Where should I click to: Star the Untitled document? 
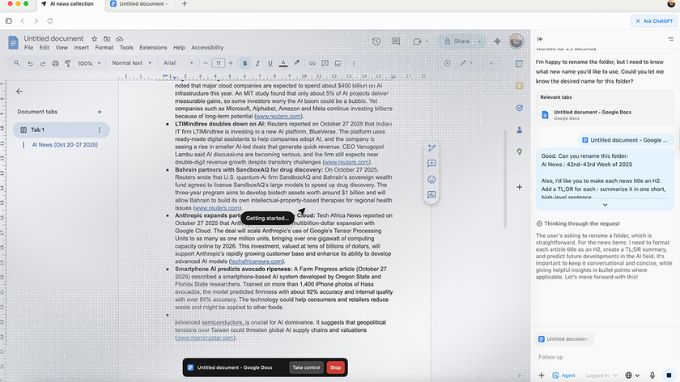pyautogui.click(x=94, y=39)
